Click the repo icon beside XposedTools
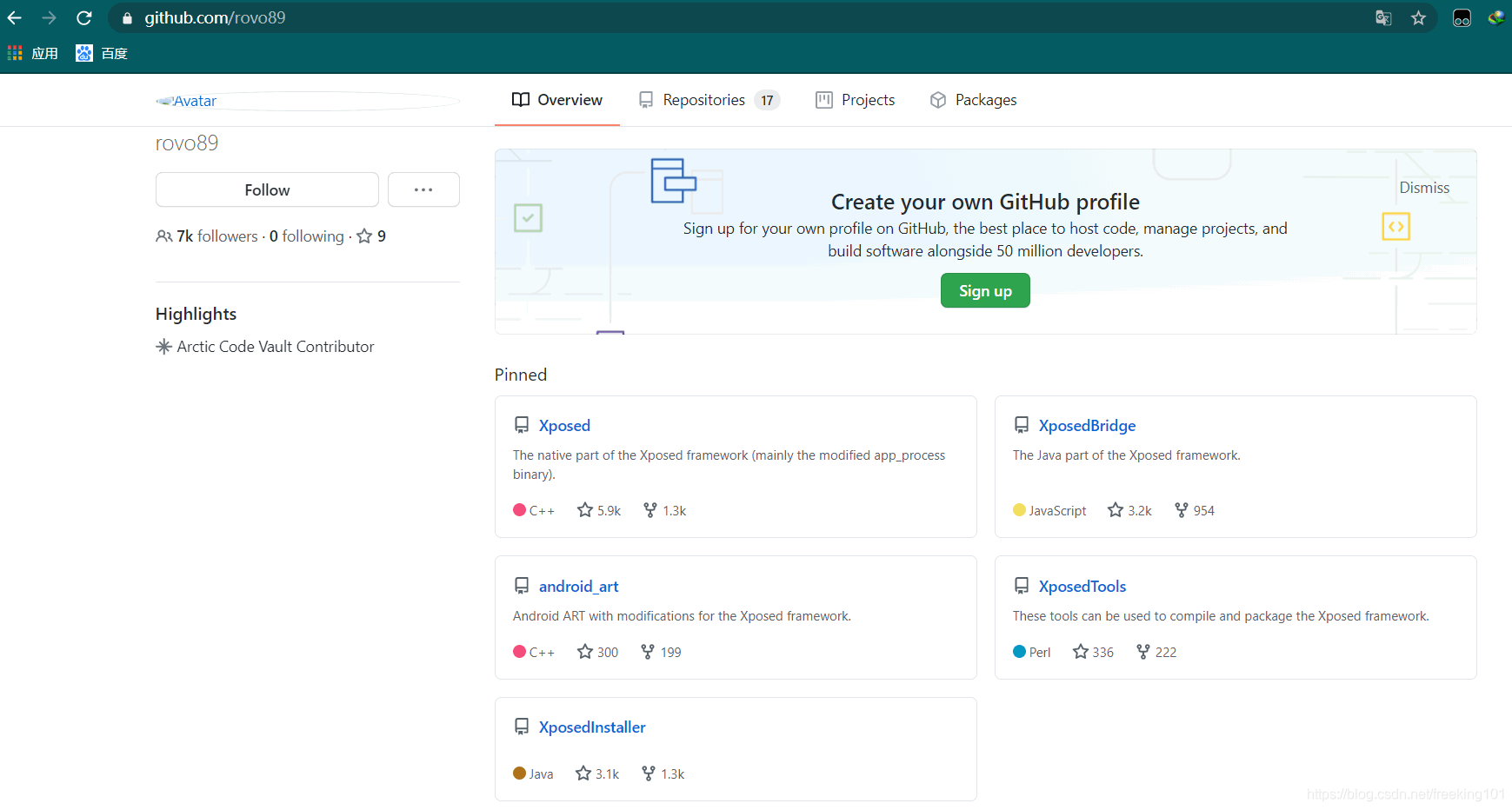The height and width of the screenshot is (810, 1512). pyautogui.click(x=1022, y=586)
